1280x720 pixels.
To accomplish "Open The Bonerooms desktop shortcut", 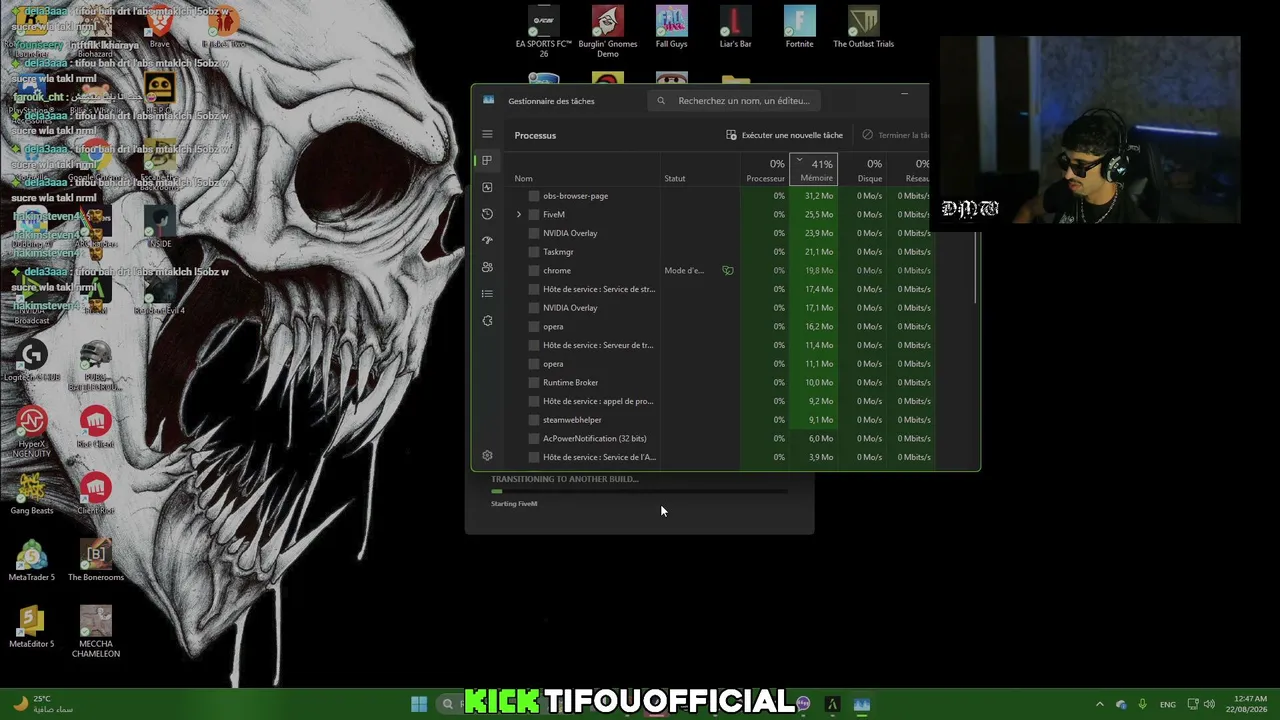I will tap(96, 561).
